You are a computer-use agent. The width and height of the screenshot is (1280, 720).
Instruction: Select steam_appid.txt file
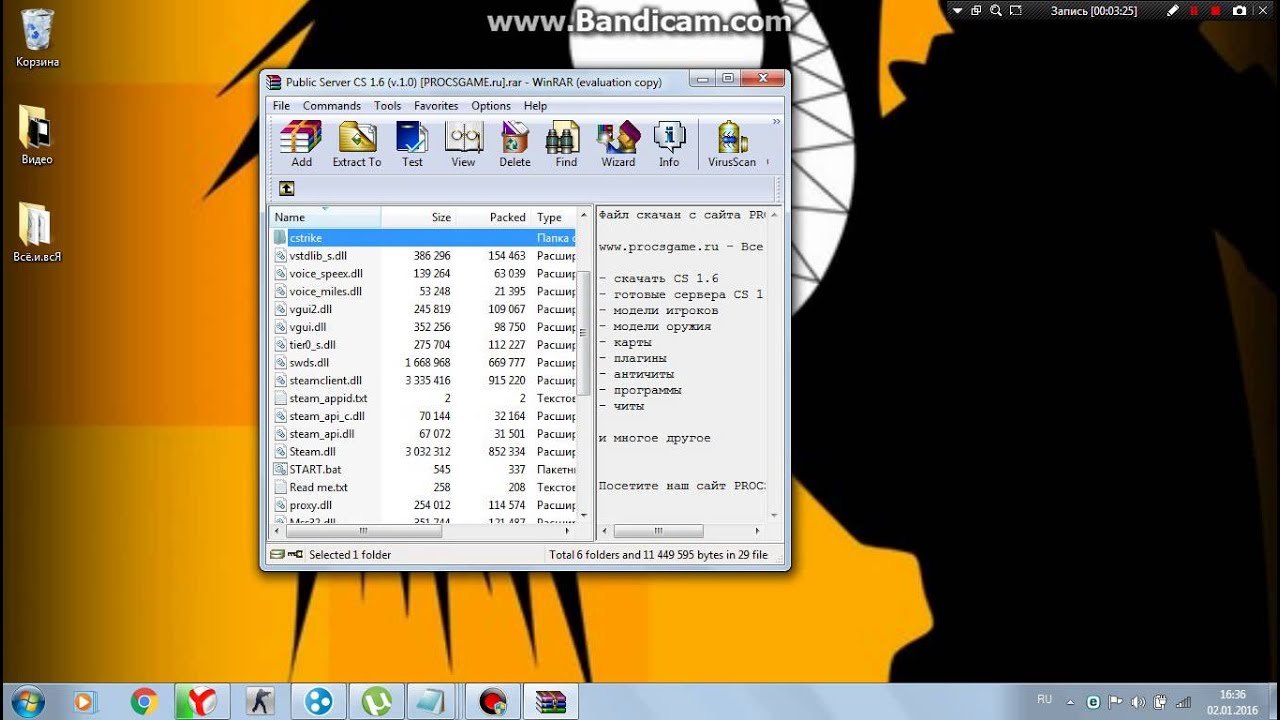click(x=423, y=399)
